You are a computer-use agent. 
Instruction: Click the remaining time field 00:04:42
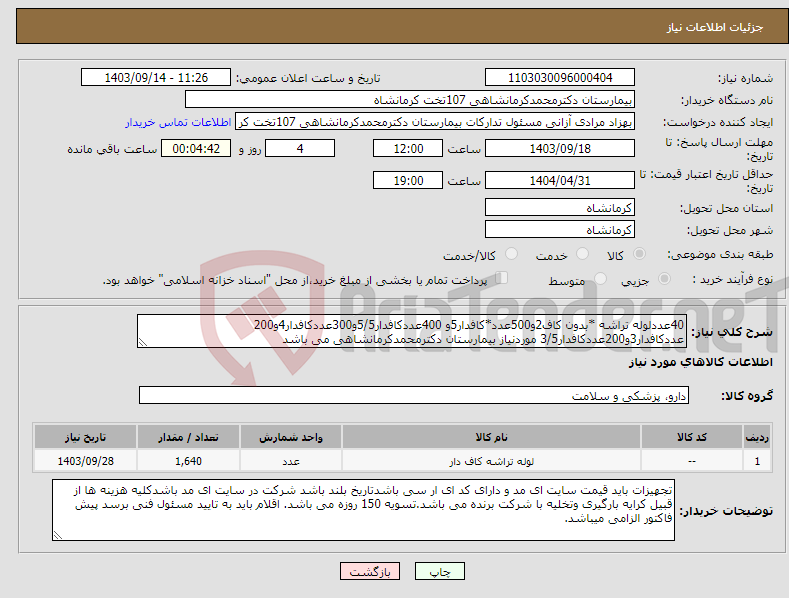(x=196, y=148)
